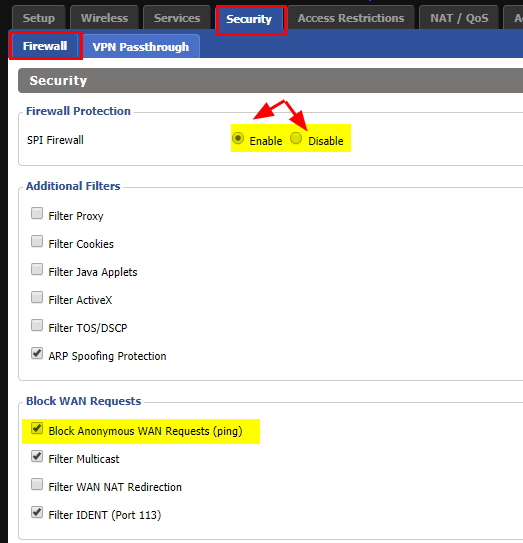Viewport: 523px width, 543px height.
Task: Click the gray Security section header
Action: click(270, 80)
